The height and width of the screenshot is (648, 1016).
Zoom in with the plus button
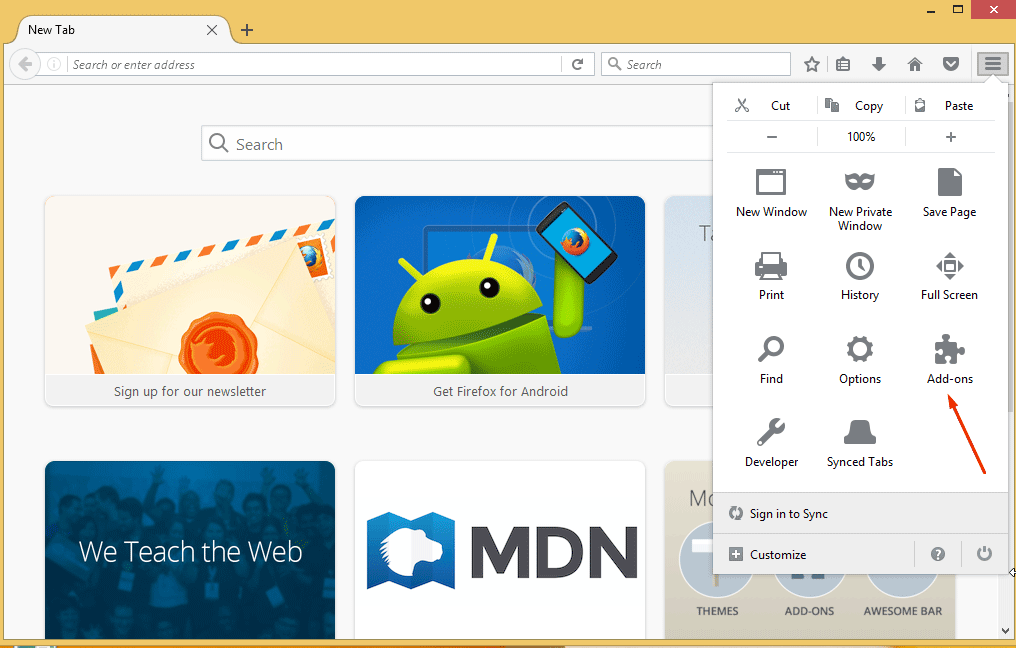[951, 137]
